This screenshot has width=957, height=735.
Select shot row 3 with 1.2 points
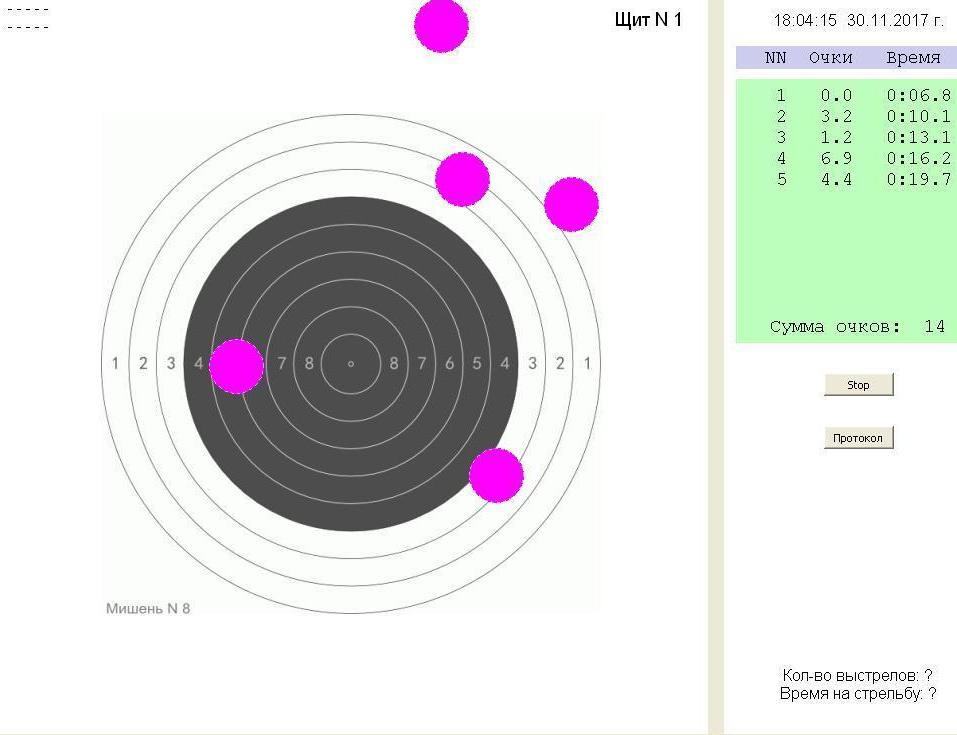845,138
